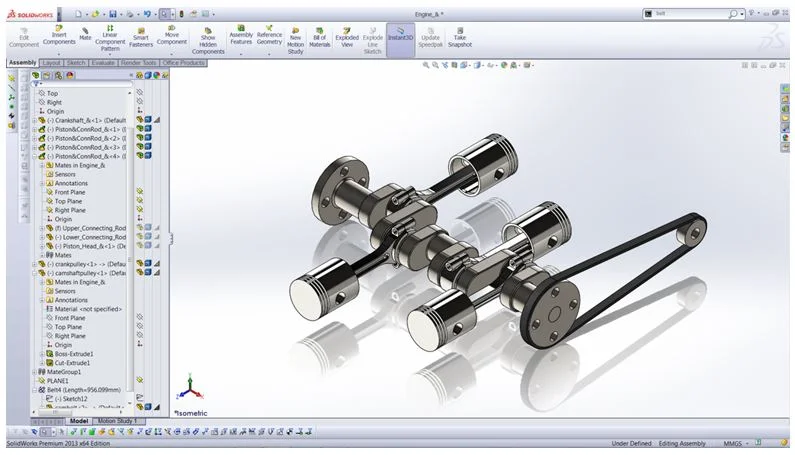This screenshot has width=795, height=455.
Task: Toggle visibility of Crankshaft_&<1> in display pane
Action: click(139, 120)
